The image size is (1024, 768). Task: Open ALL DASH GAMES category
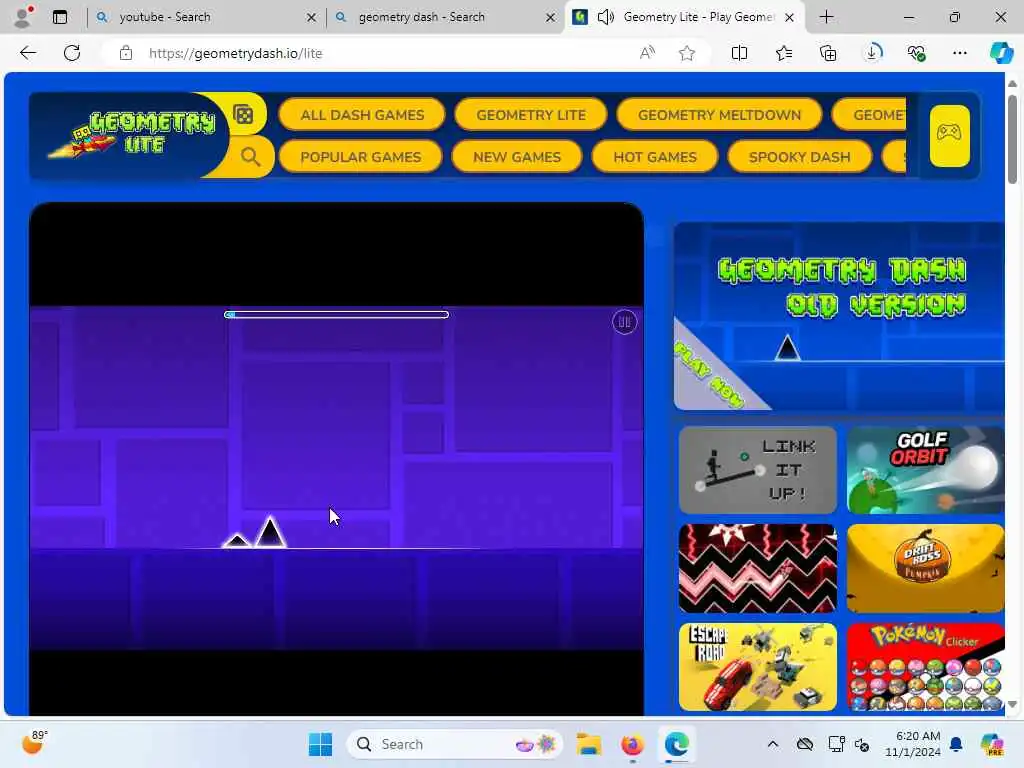click(362, 115)
